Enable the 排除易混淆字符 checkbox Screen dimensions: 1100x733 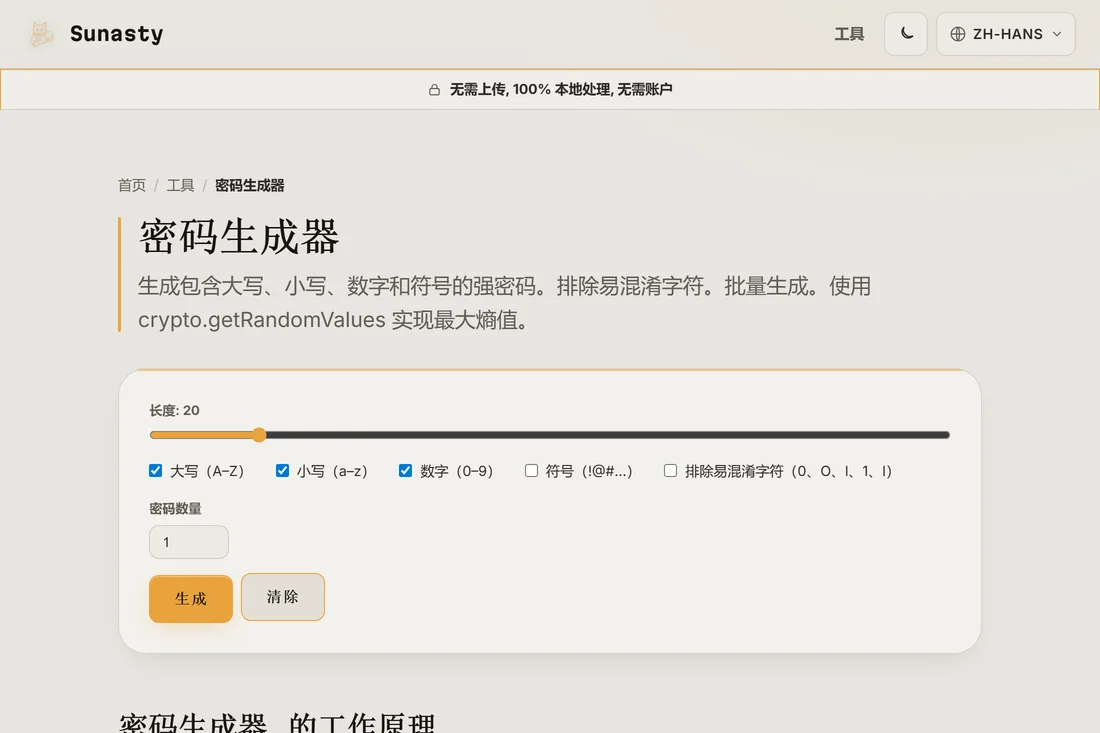[x=670, y=471]
